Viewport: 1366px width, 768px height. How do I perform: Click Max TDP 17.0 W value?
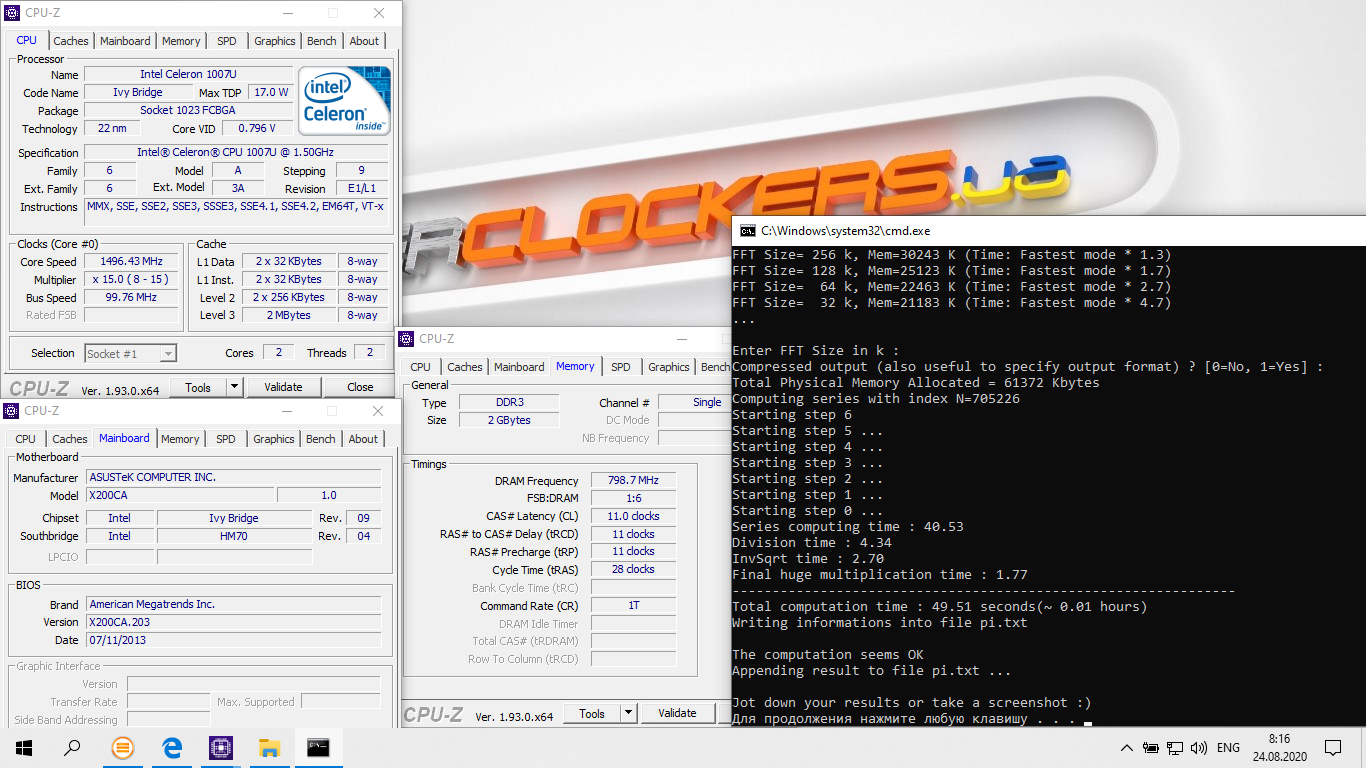click(x=271, y=92)
